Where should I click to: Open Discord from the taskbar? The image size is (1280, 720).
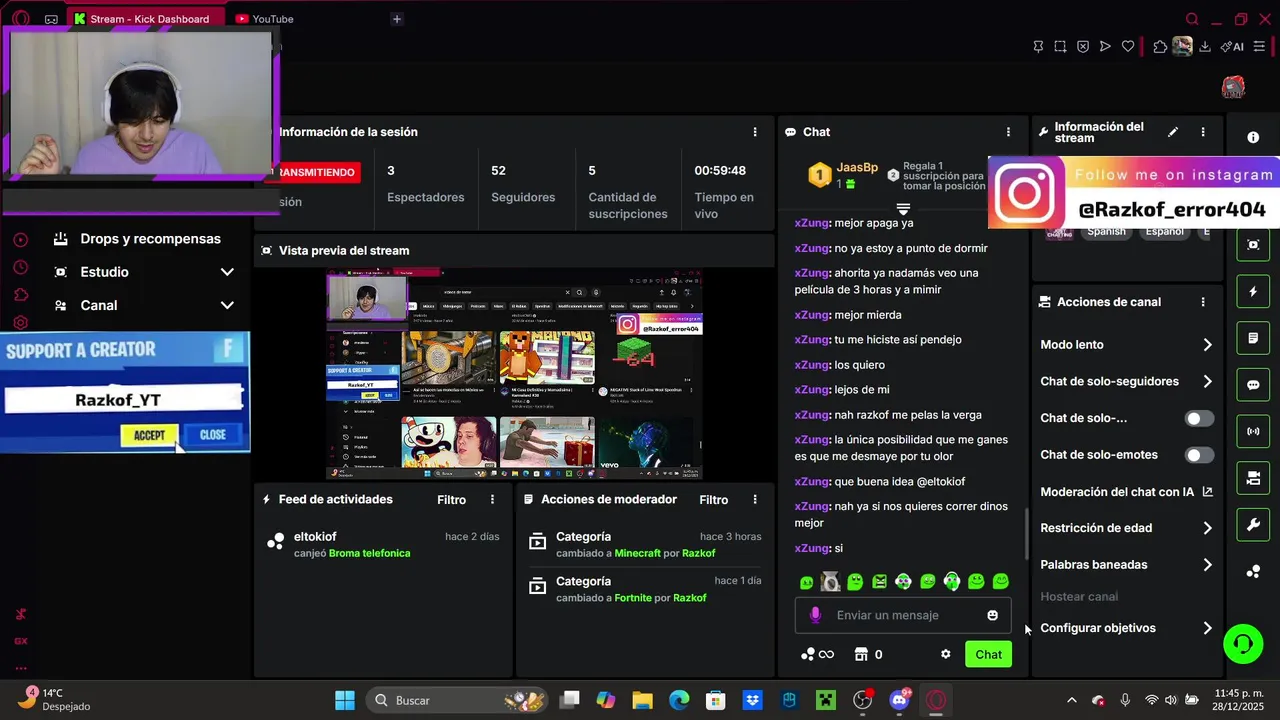click(x=900, y=700)
